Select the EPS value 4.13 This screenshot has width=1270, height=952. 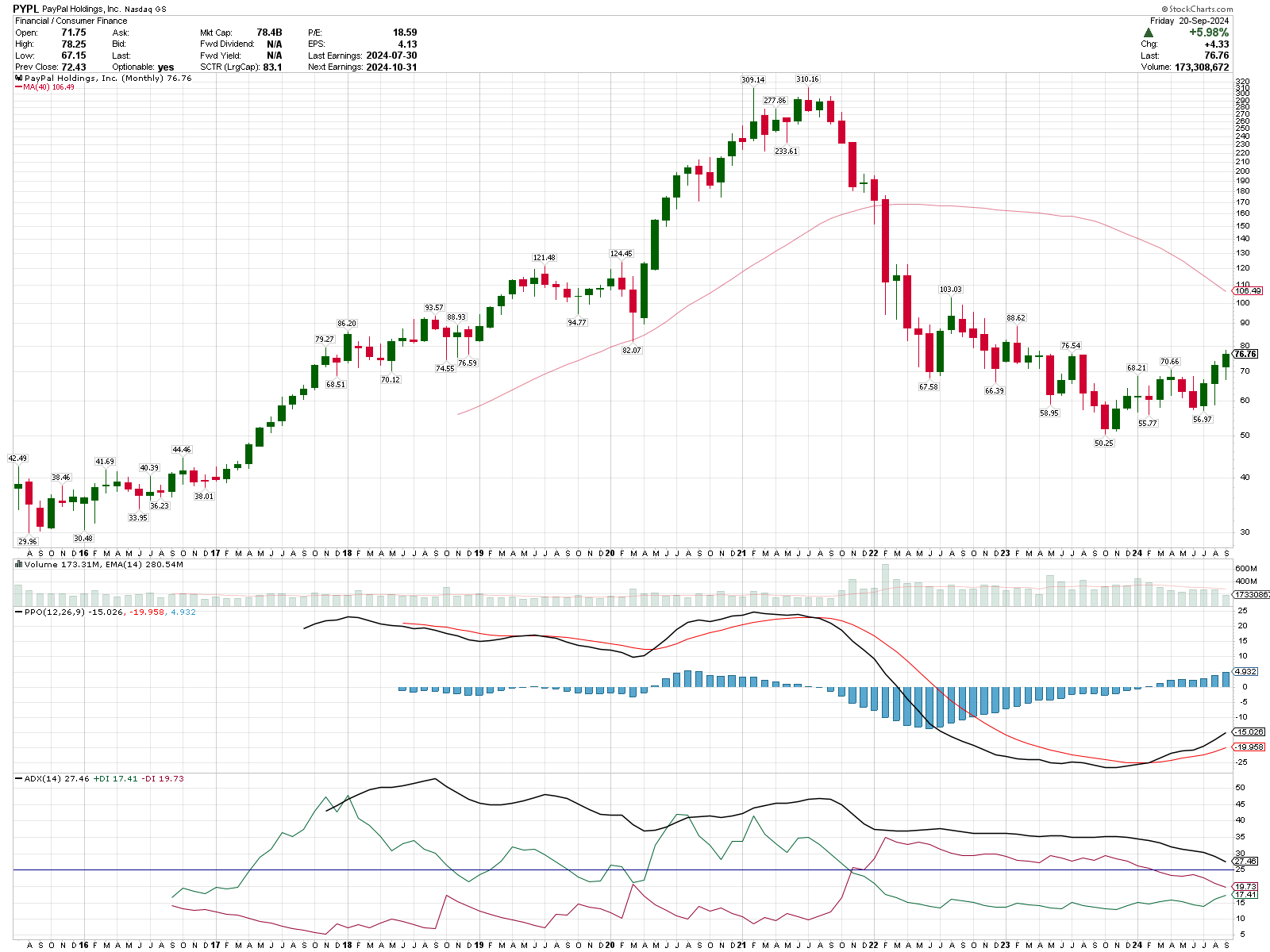coord(407,44)
